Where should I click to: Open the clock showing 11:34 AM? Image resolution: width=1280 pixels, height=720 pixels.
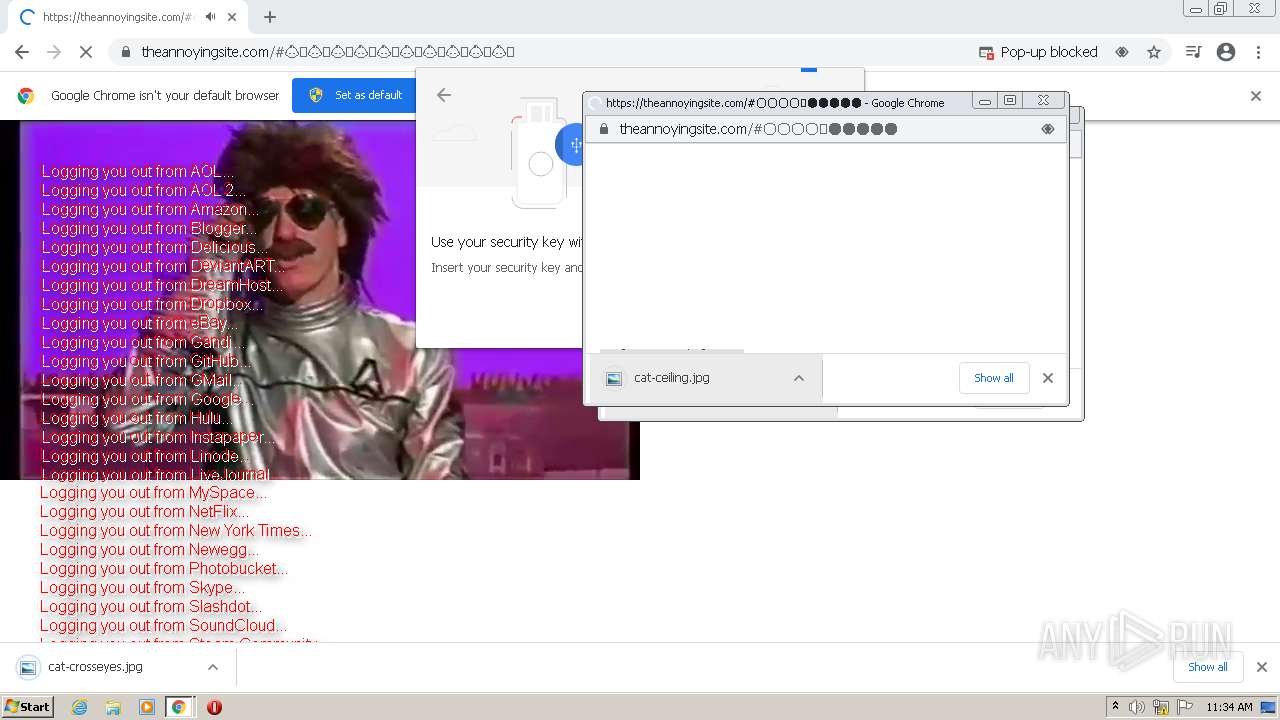1229,707
